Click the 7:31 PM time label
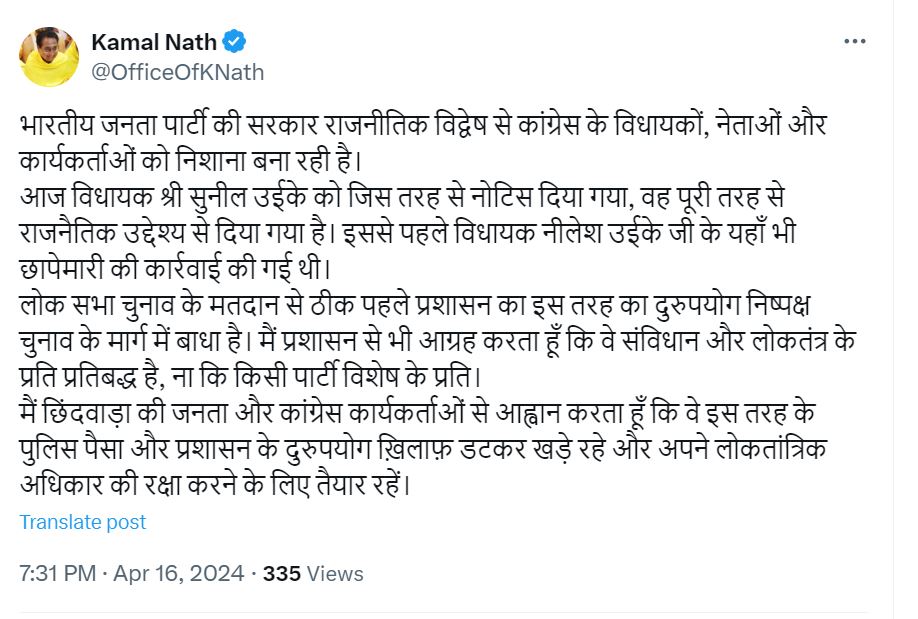Viewport: 918px width, 619px height. coord(55,573)
